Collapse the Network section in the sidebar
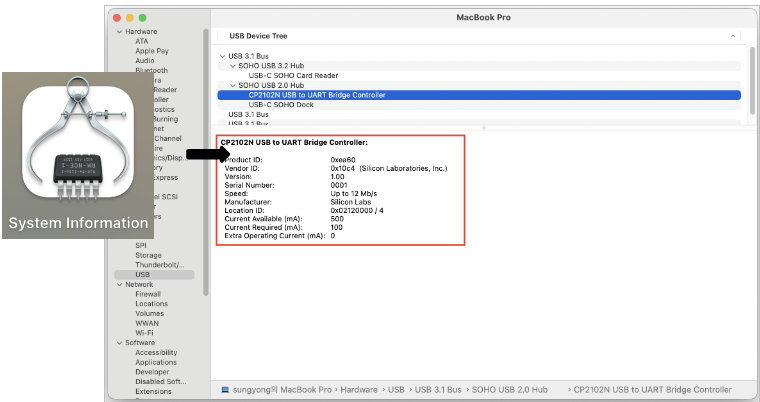 click(x=120, y=285)
